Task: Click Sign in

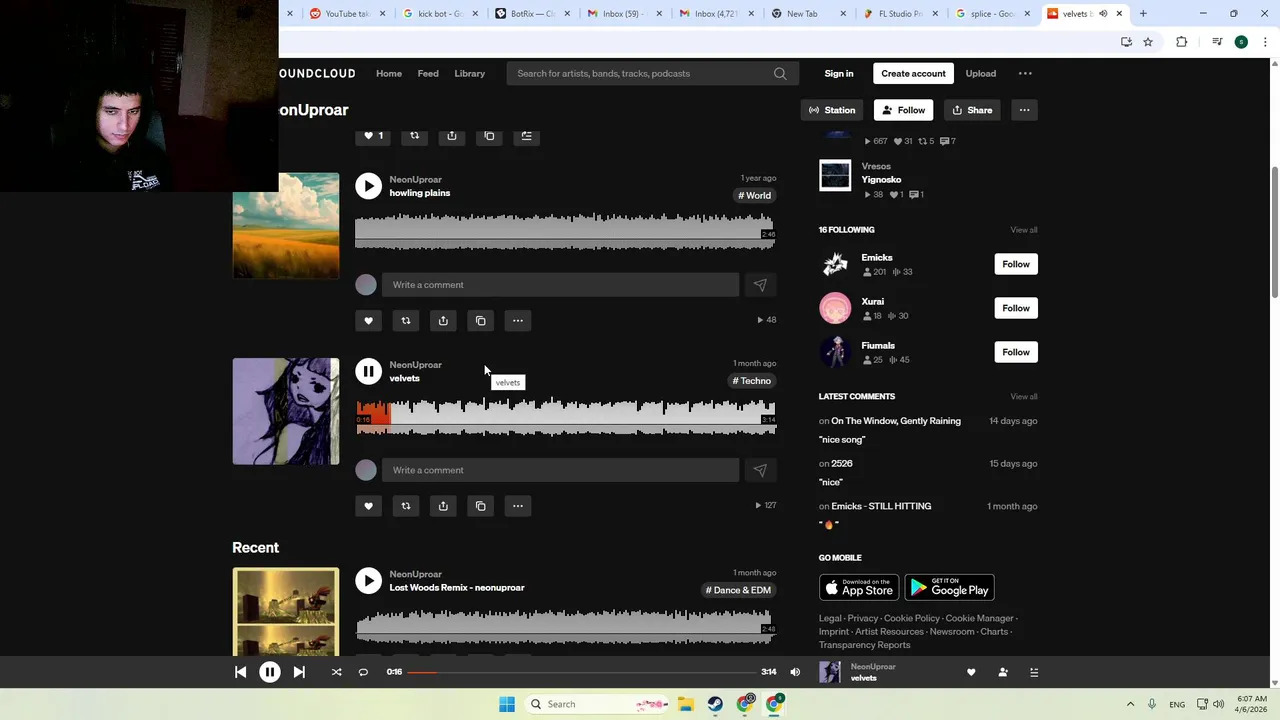Action: [x=839, y=73]
